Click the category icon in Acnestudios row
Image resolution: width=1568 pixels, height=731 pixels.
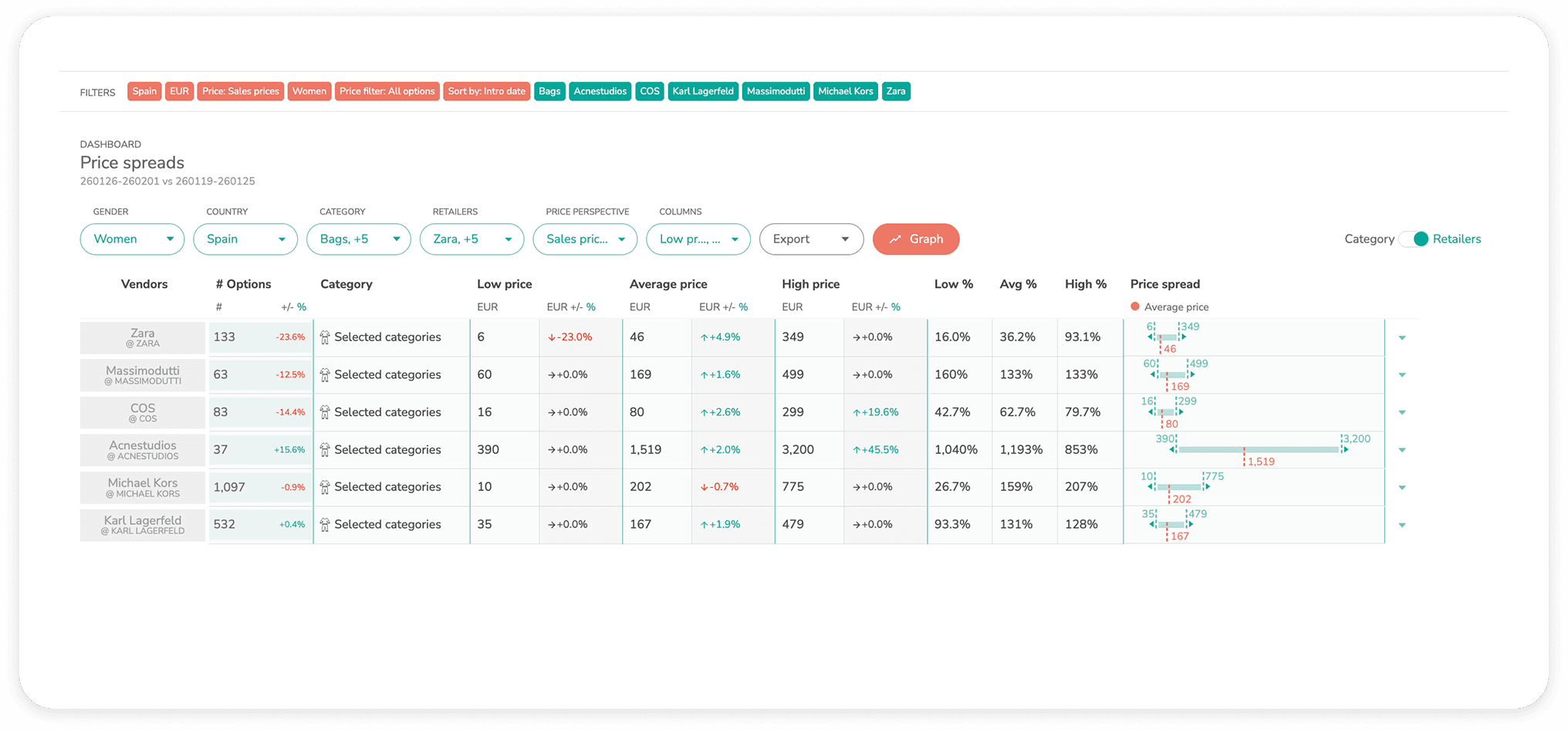click(325, 450)
